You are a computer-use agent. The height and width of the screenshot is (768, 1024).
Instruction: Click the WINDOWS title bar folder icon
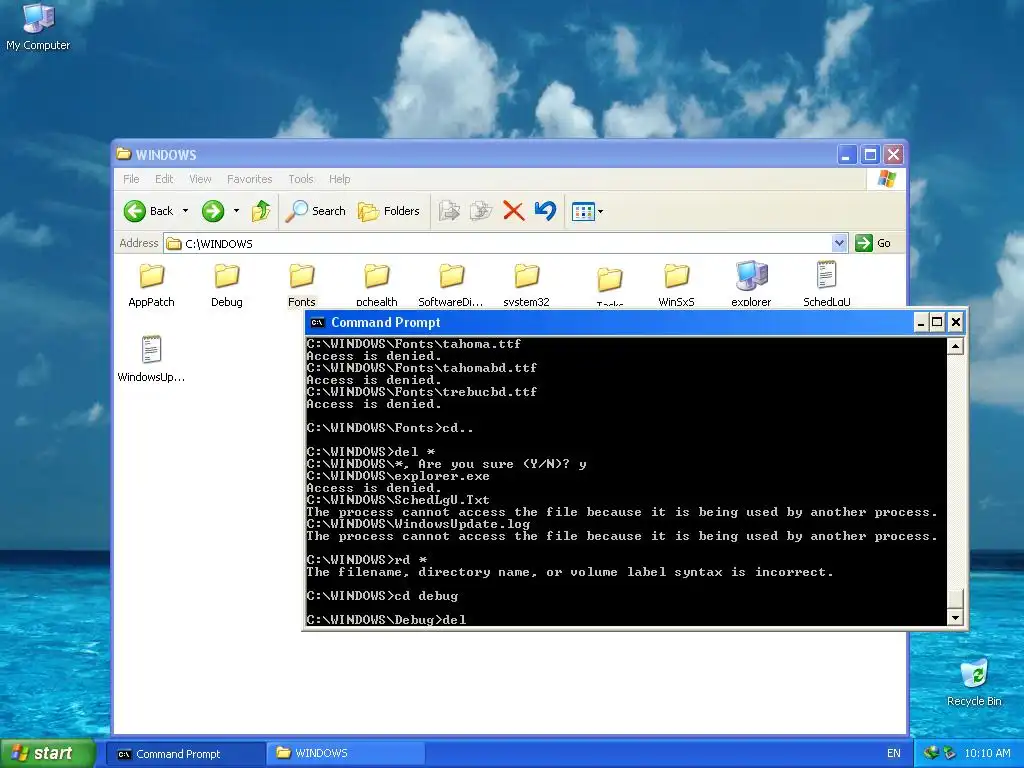pos(123,154)
